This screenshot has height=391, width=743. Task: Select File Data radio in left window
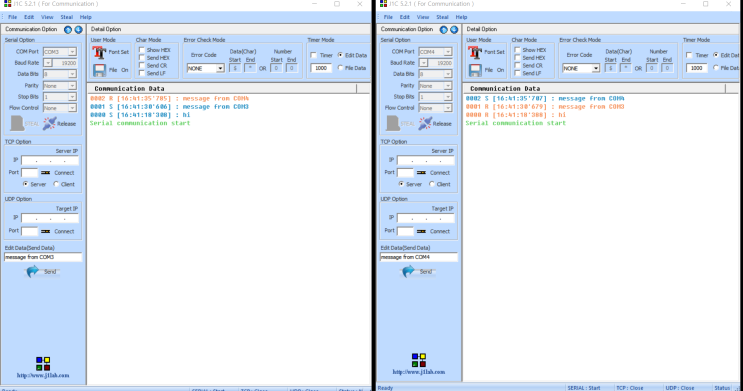(x=340, y=68)
